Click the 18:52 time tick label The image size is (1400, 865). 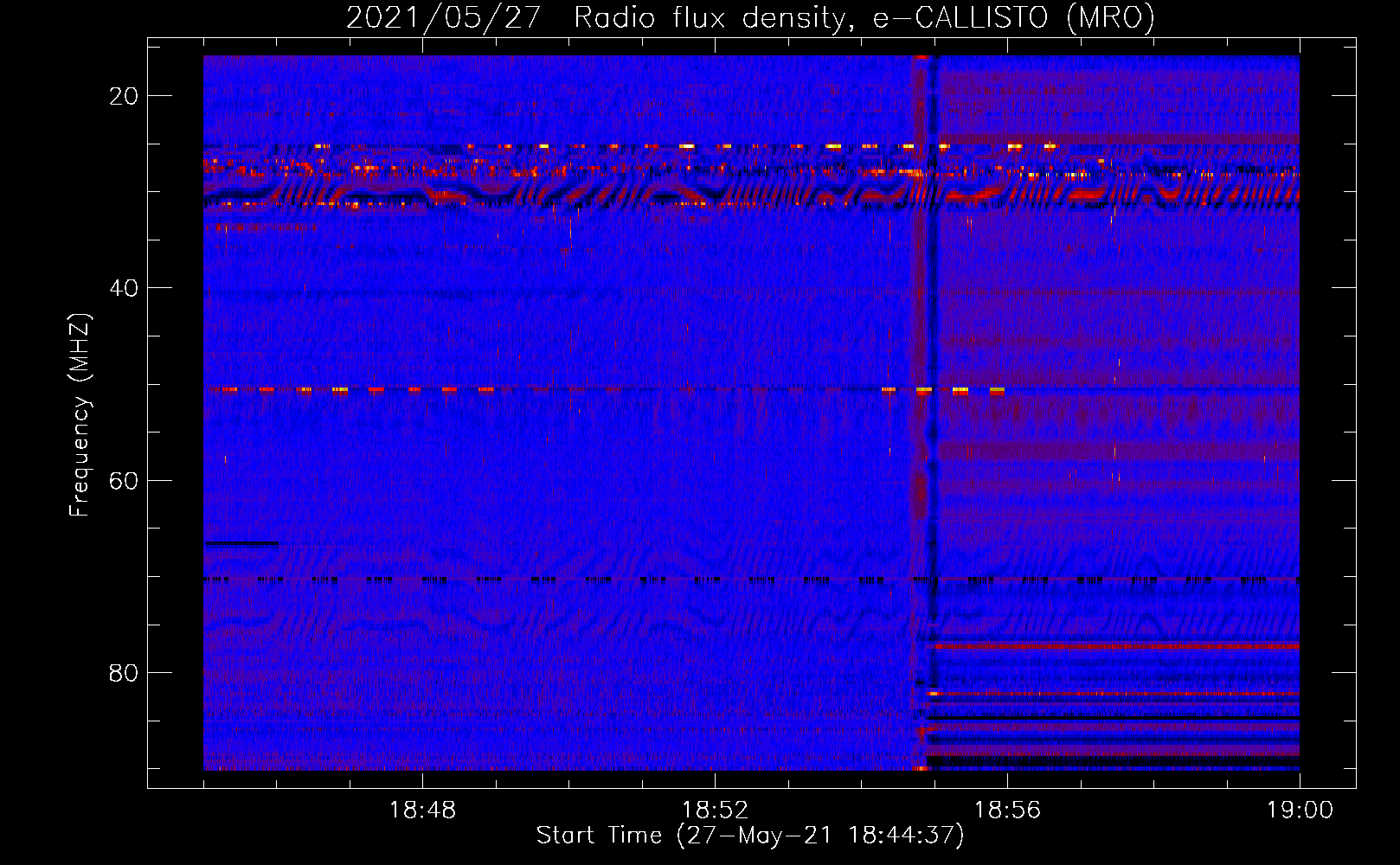[x=715, y=811]
